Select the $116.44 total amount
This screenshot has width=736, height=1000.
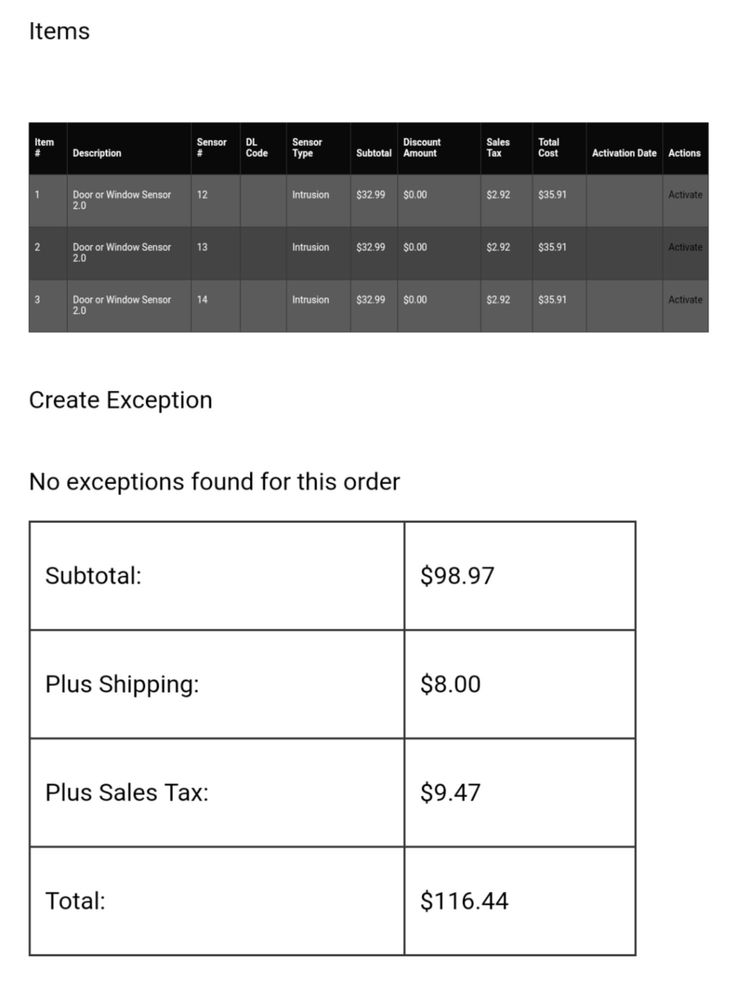pyautogui.click(x=464, y=901)
